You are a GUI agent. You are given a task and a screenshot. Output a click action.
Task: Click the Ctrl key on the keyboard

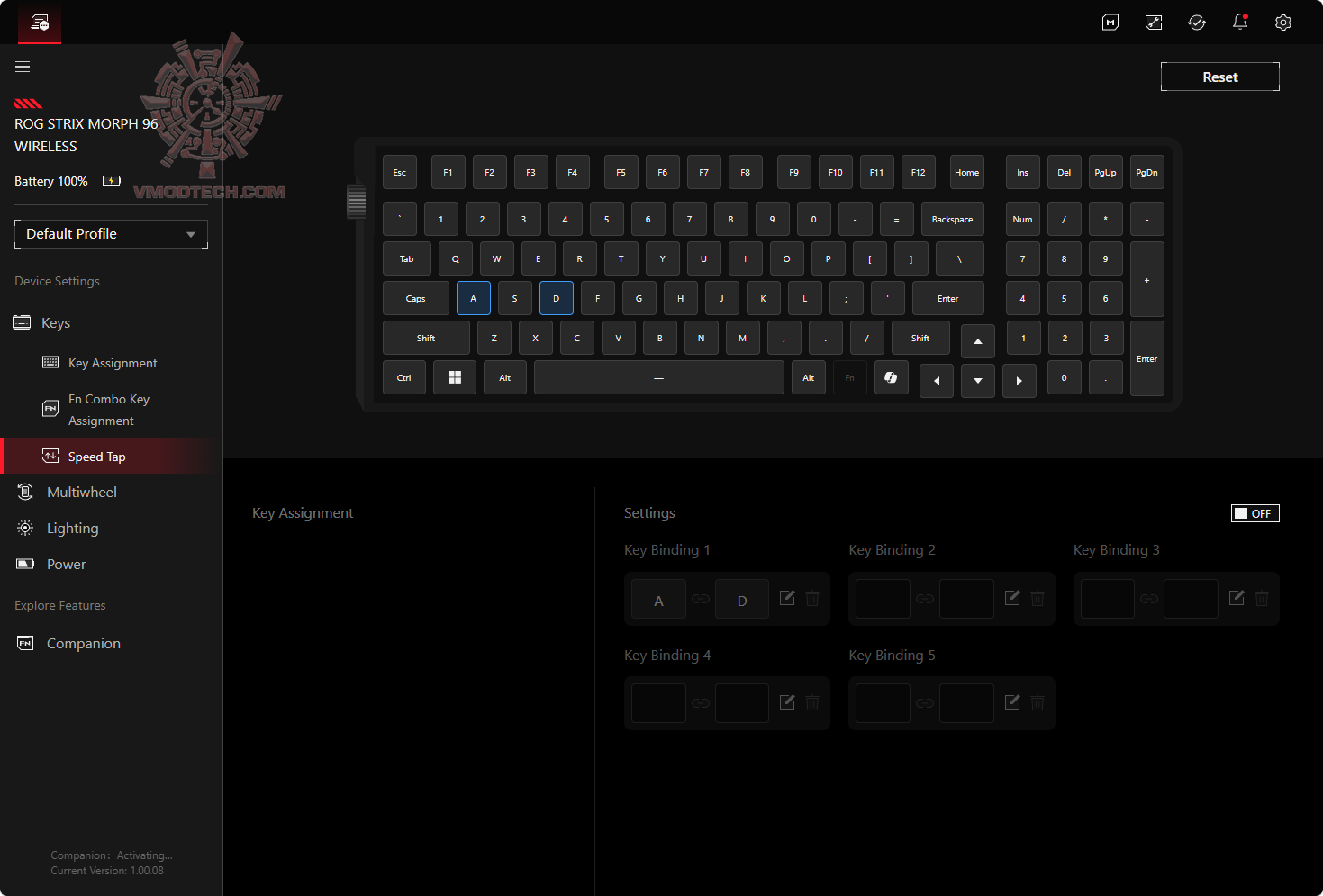coord(404,378)
